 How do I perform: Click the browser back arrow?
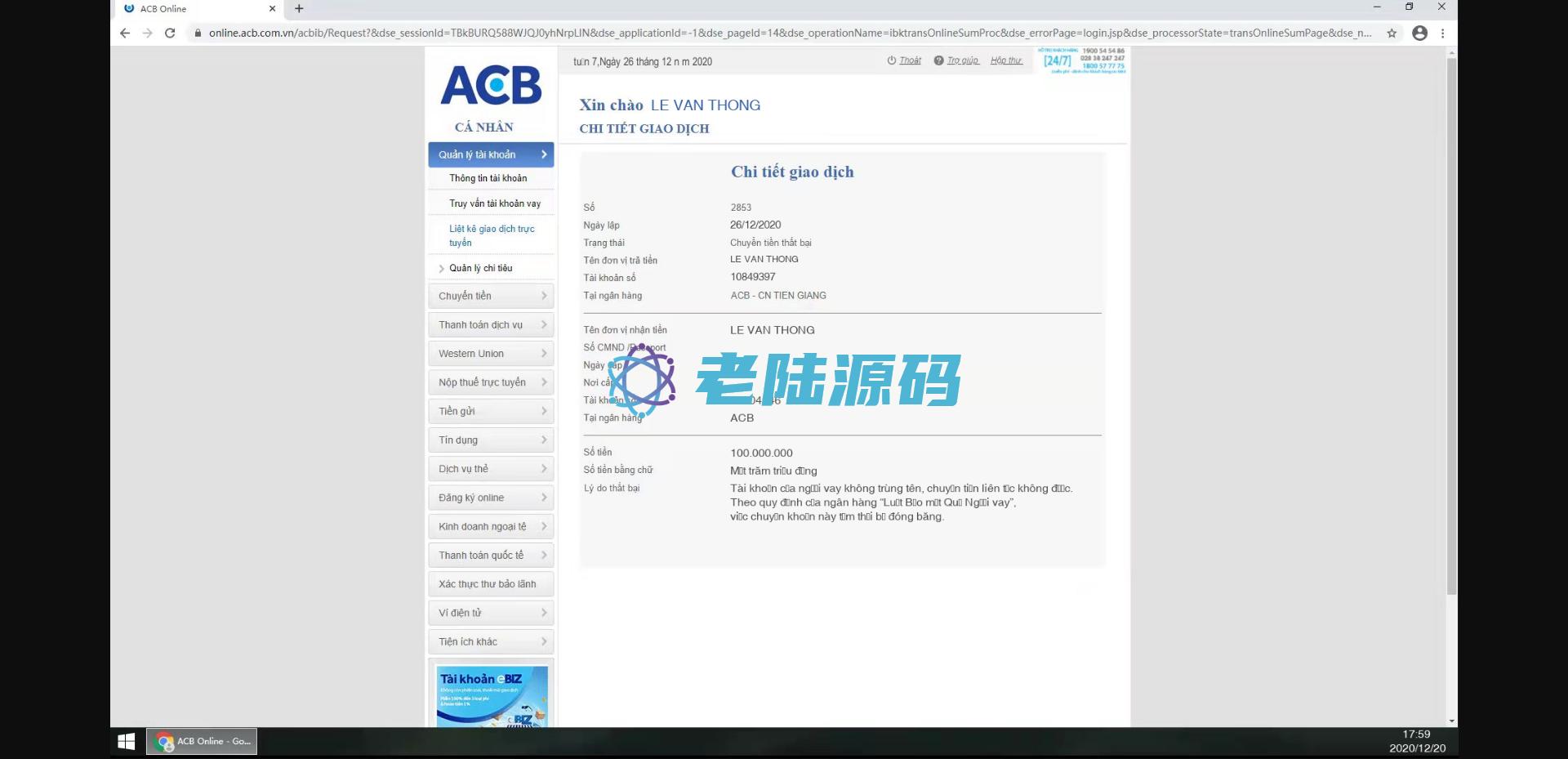(125, 33)
